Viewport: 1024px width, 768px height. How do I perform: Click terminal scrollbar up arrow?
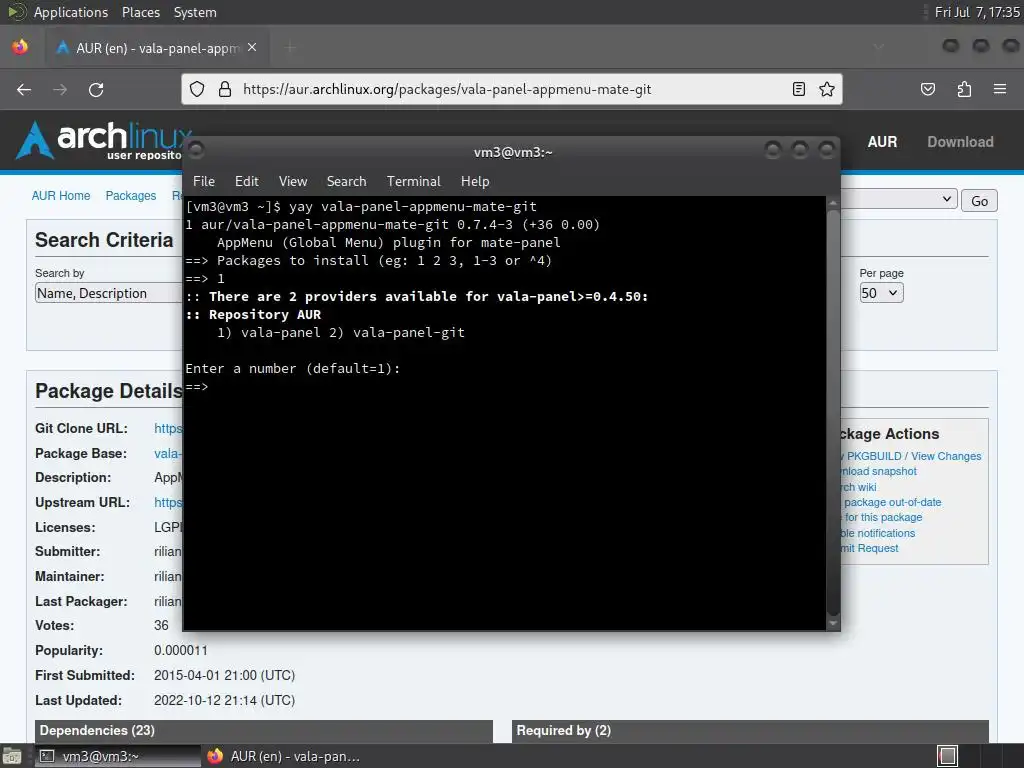coord(833,203)
